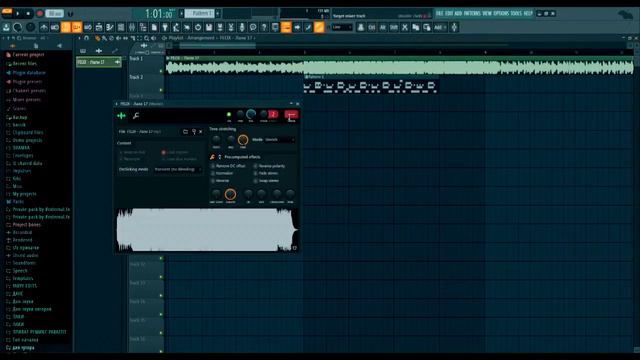Viewport: 640px width, 360px height.
Task: Open the TOOLS menu
Action: 516,13
